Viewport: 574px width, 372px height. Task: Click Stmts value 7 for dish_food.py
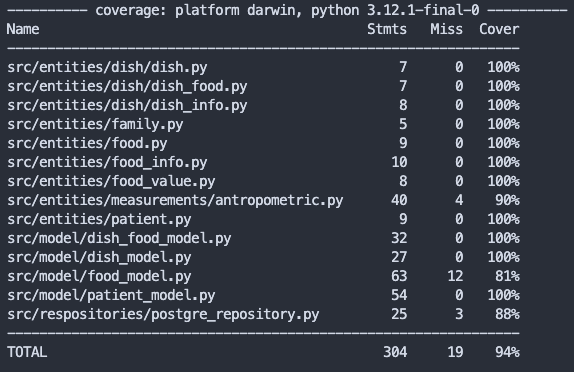pyautogui.click(x=403, y=86)
